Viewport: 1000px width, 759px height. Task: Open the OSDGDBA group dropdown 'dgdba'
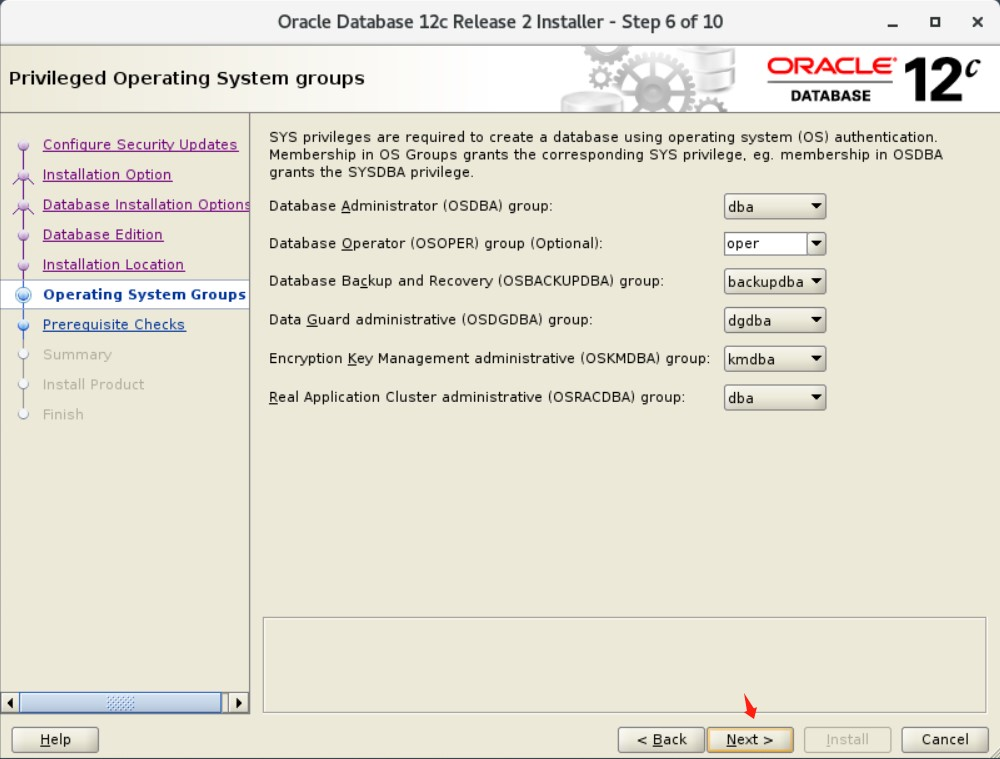click(775, 320)
